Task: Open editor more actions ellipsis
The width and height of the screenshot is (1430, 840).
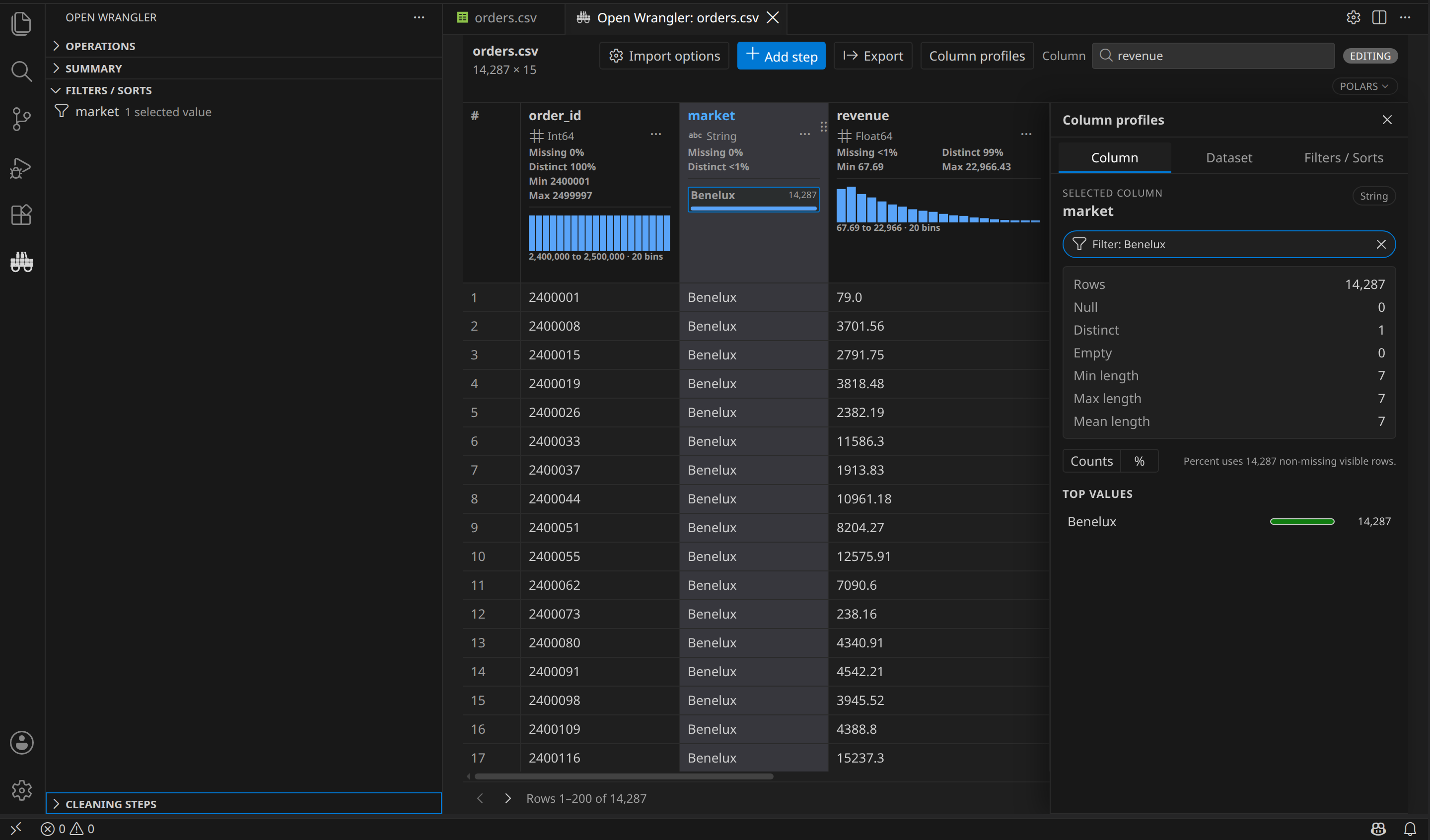Action: point(1405,17)
